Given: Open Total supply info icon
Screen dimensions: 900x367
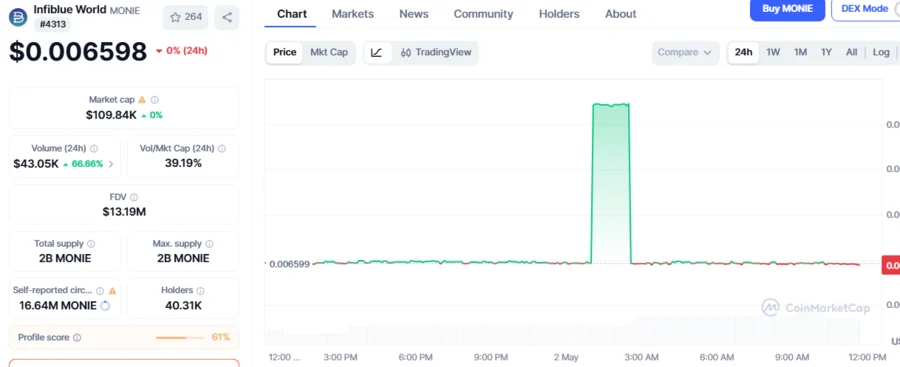Looking at the screenshot, I should 91,244.
